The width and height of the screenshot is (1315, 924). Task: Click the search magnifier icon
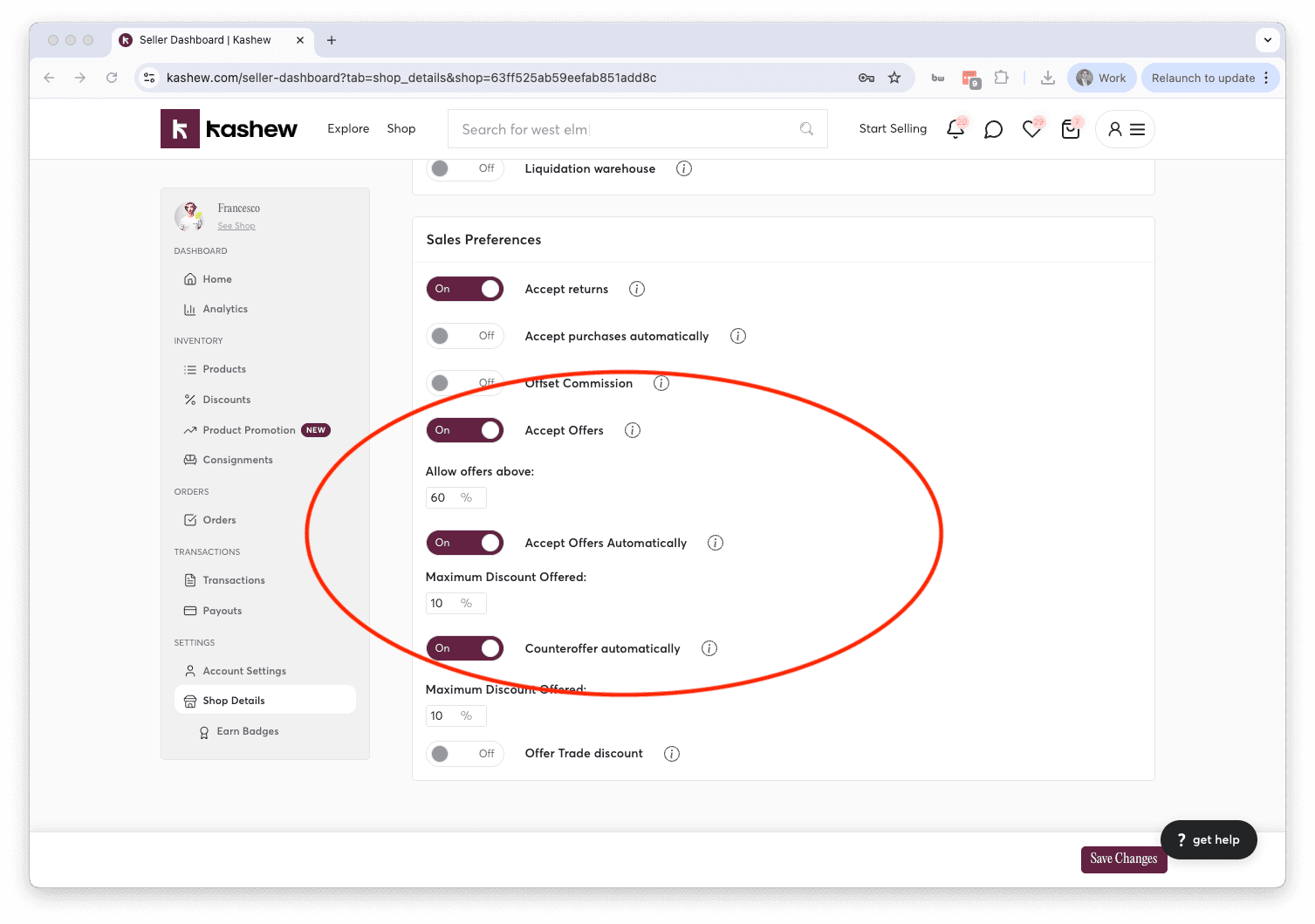(x=806, y=129)
